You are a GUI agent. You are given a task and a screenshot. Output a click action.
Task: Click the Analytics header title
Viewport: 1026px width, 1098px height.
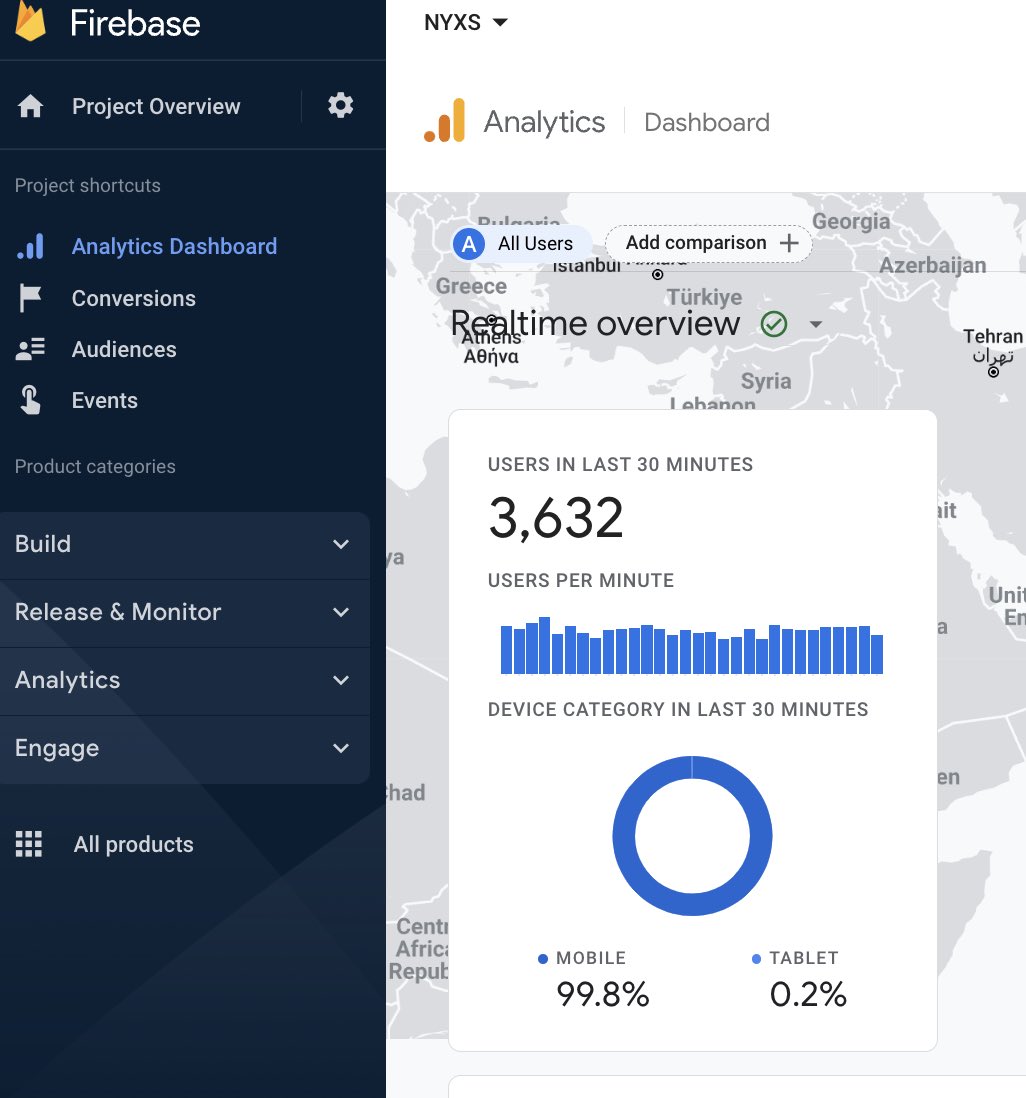[544, 122]
